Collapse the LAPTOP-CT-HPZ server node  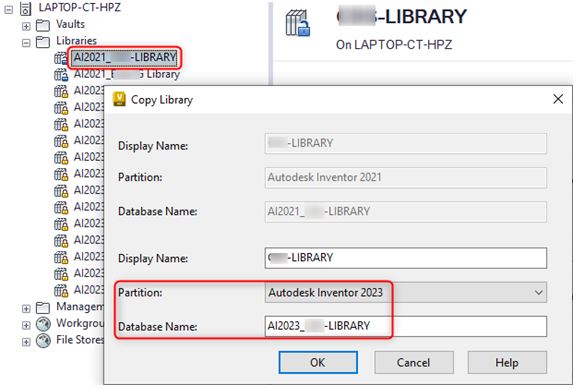point(8,10)
